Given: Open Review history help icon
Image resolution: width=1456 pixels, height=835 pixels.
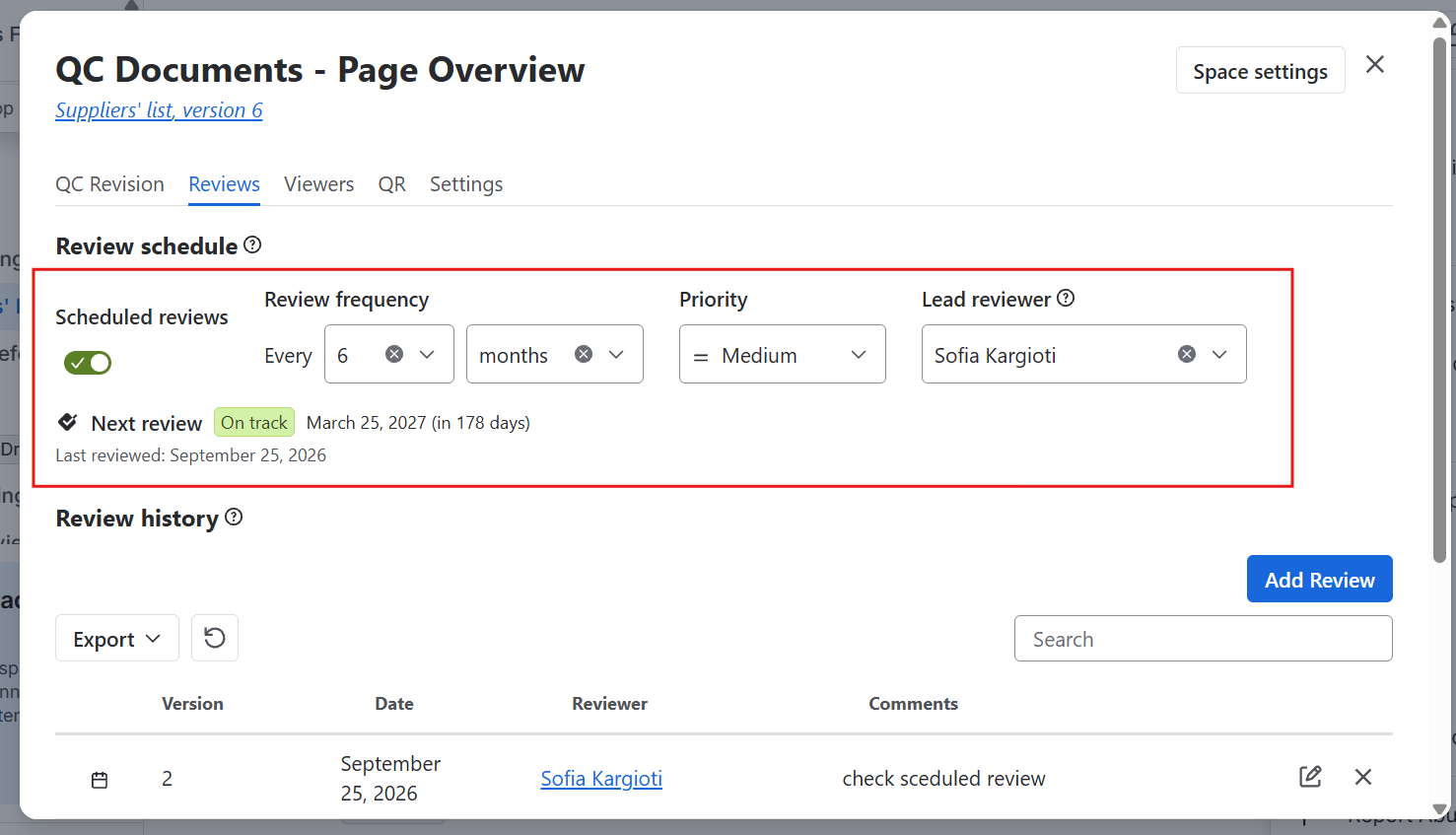Looking at the screenshot, I should [x=234, y=517].
